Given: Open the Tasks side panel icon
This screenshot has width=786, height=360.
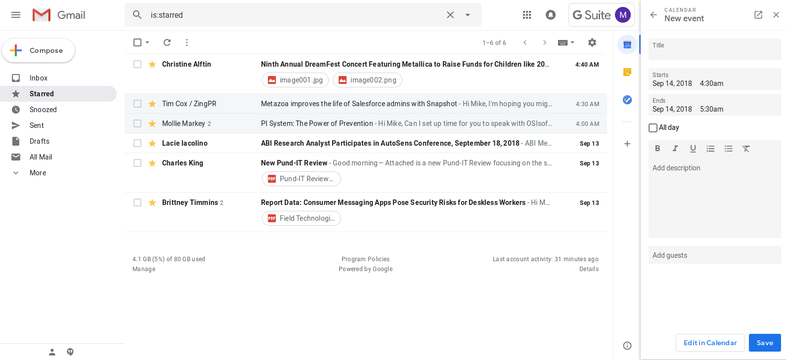Looking at the screenshot, I should [627, 100].
